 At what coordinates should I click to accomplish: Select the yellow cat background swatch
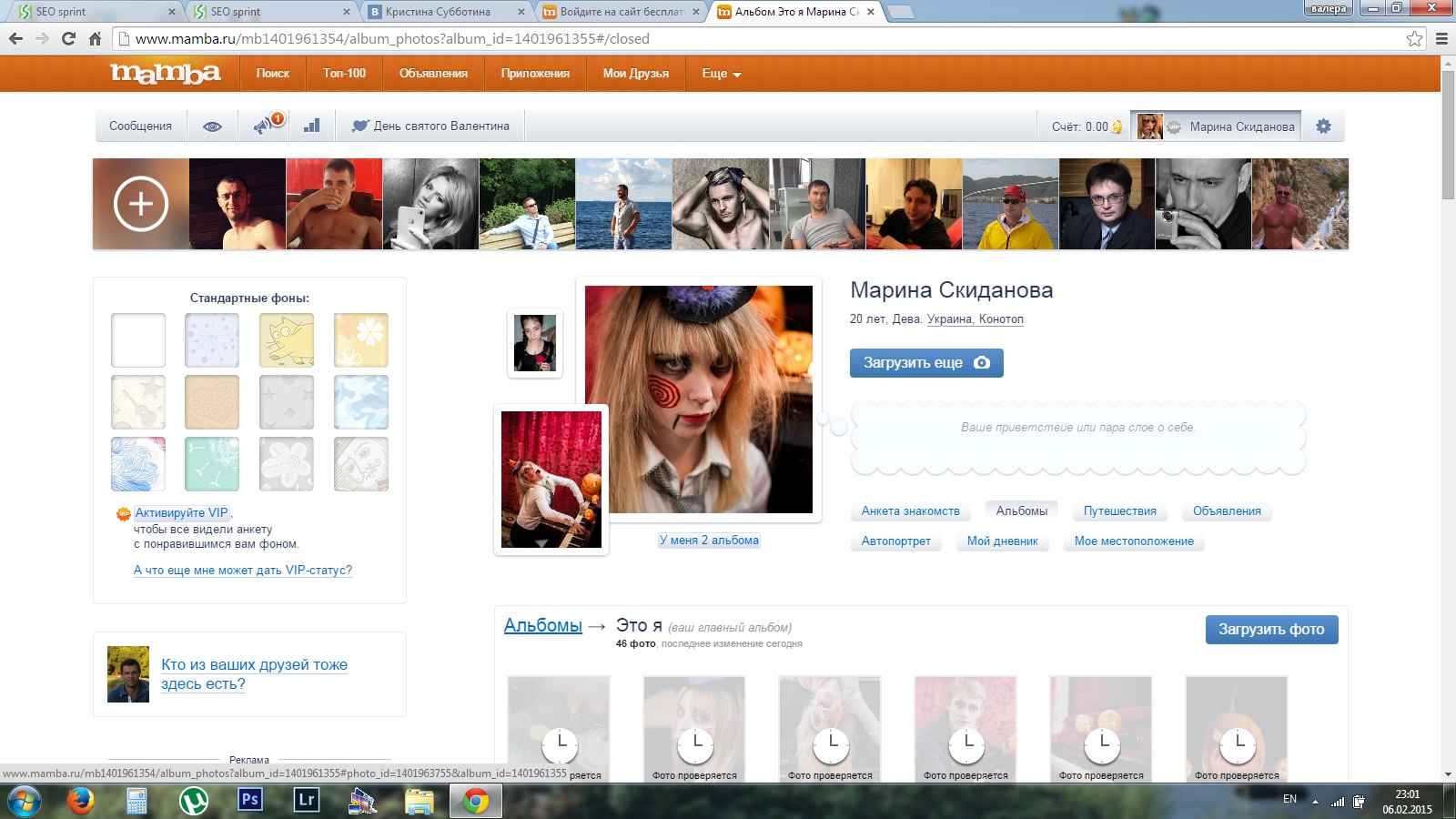pos(287,340)
